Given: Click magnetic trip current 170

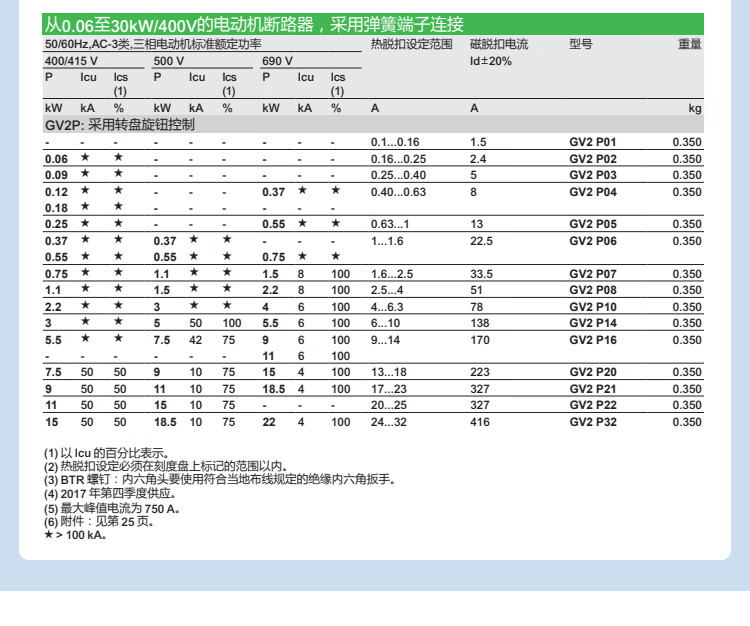Looking at the screenshot, I should point(479,340).
